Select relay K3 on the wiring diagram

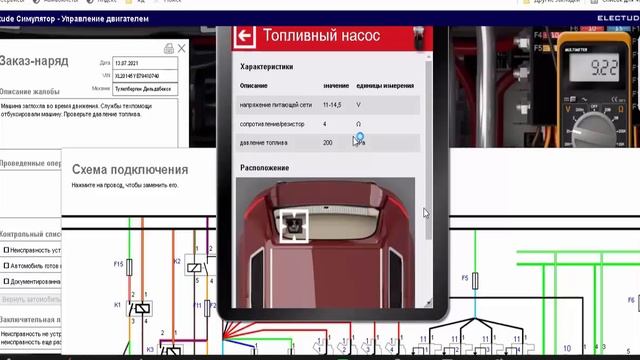click(x=171, y=351)
